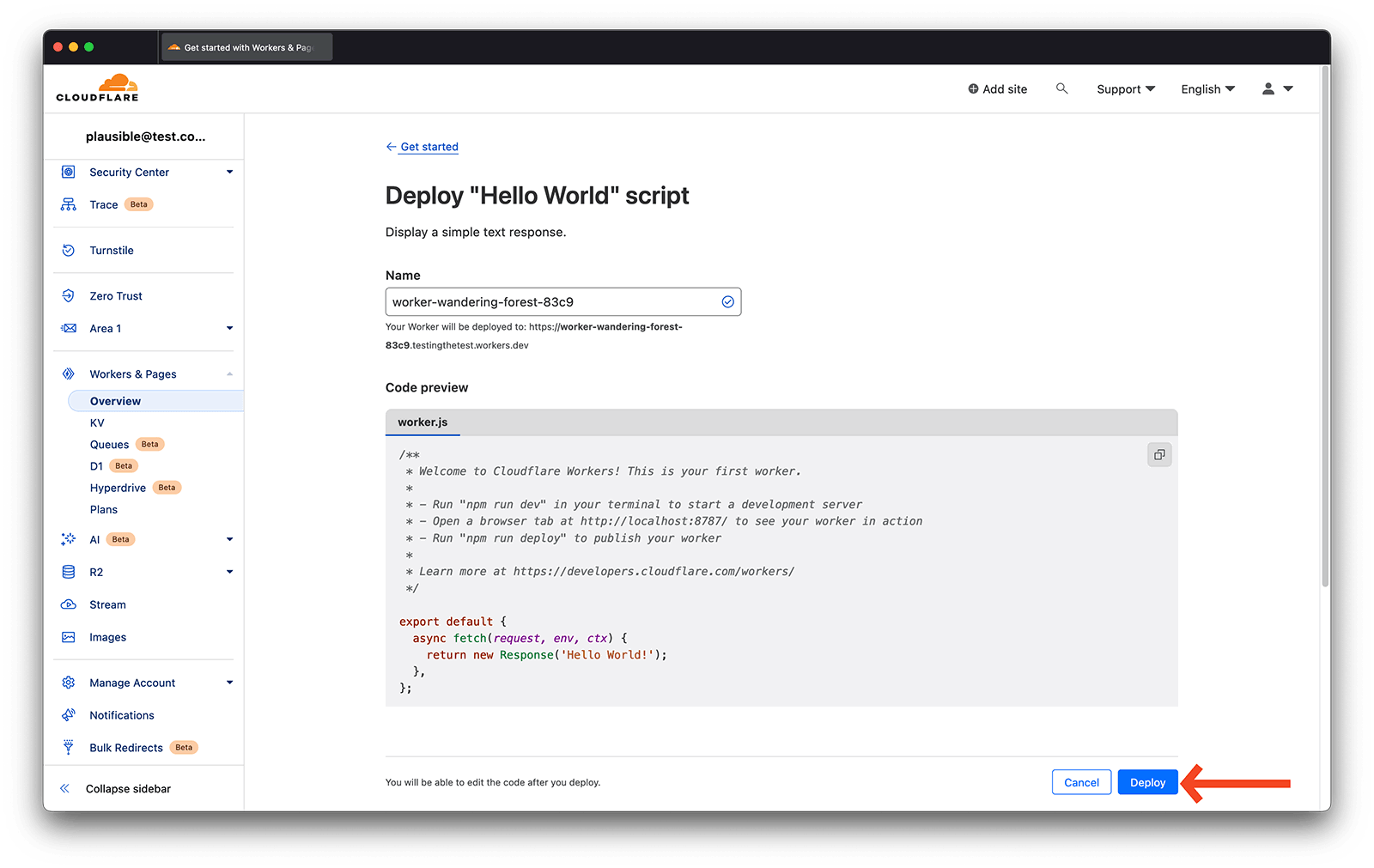1374x868 pixels.
Task: Click the 'Hello World!' string in code
Action: point(607,654)
